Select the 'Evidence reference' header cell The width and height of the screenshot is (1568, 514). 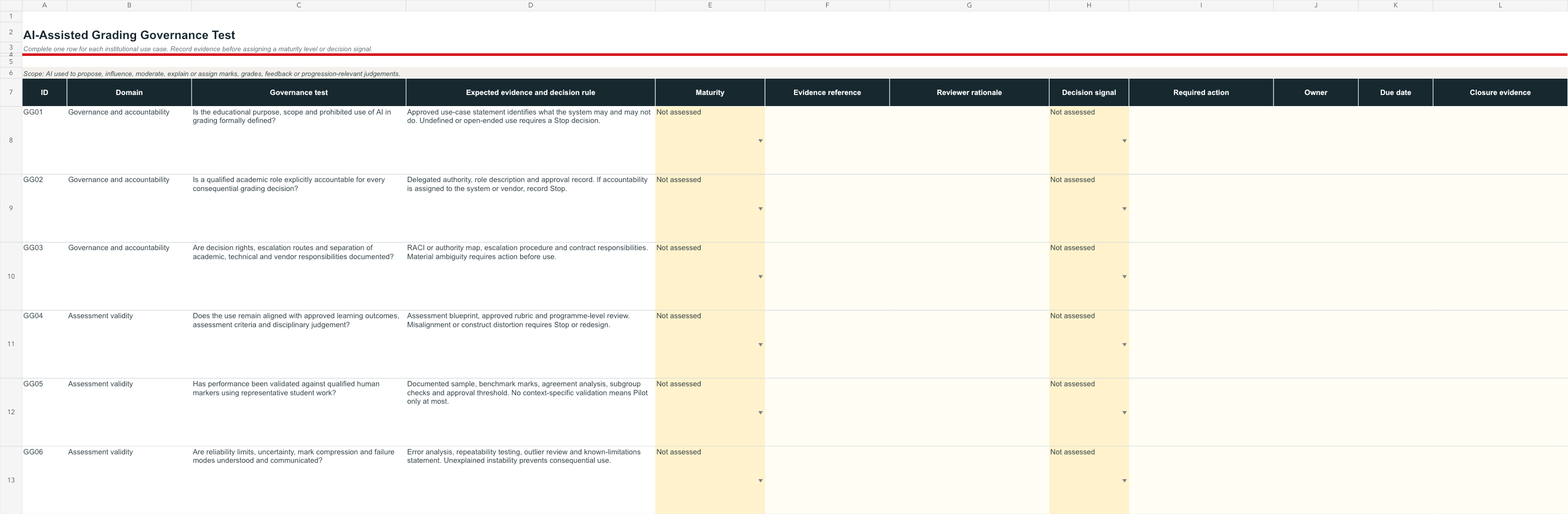827,92
